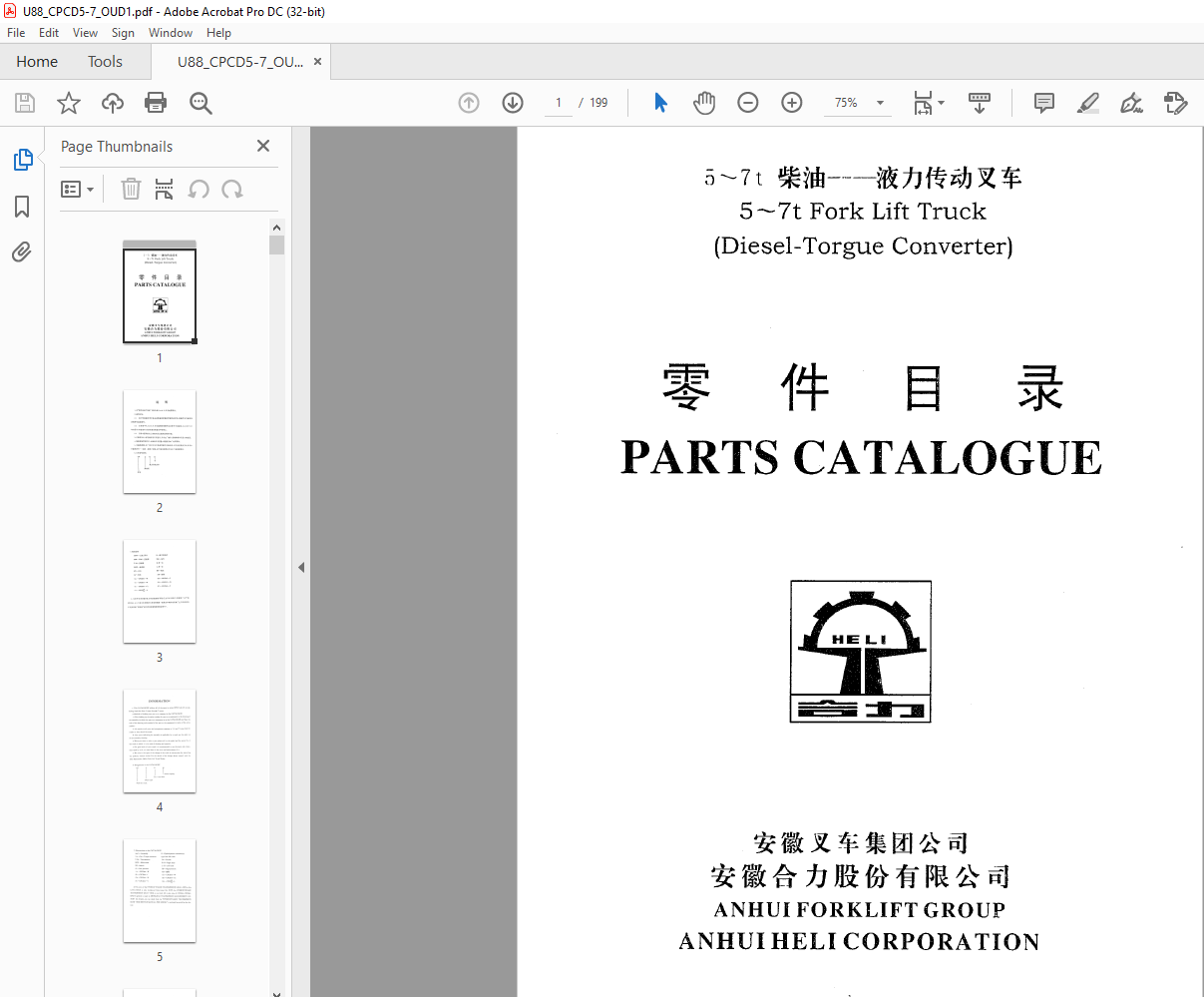Open the Fill and Sign tool
Viewport: 1204px width, 997px height.
[x=1132, y=103]
